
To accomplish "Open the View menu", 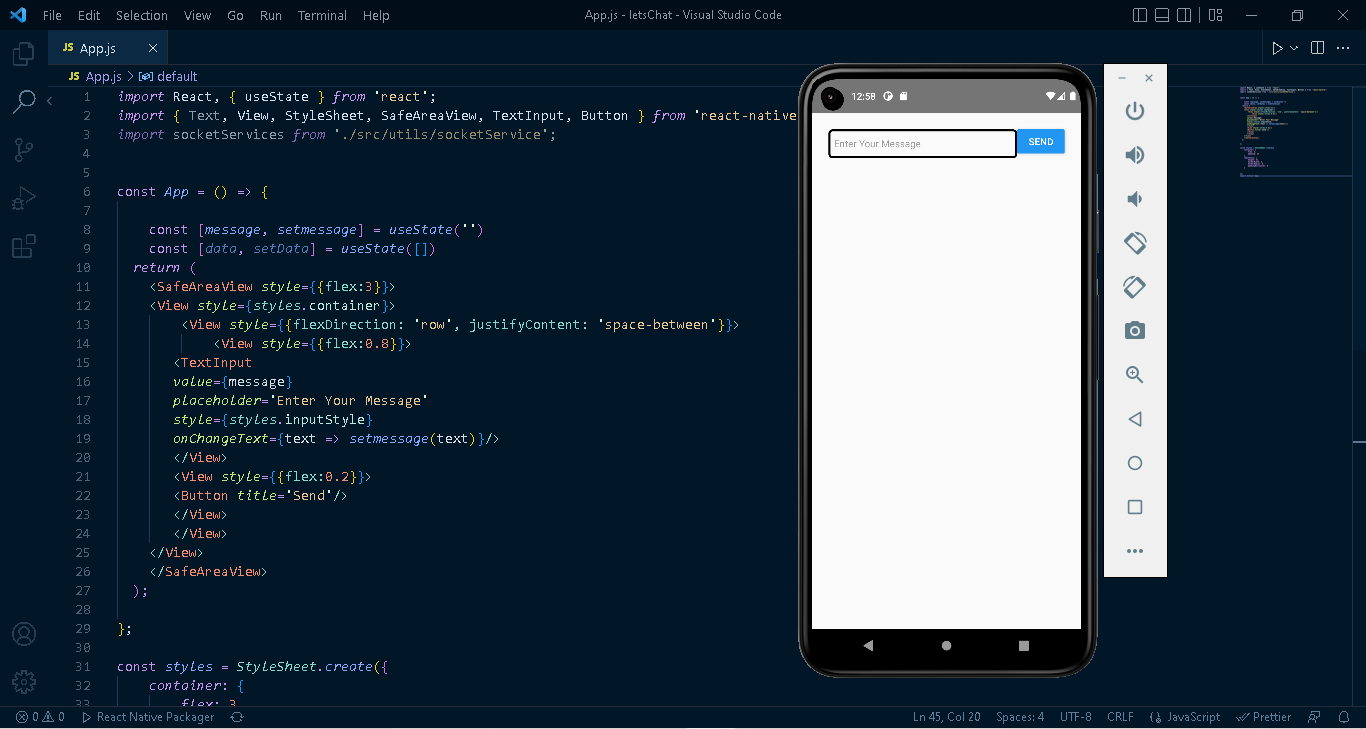I will pyautogui.click(x=198, y=15).
